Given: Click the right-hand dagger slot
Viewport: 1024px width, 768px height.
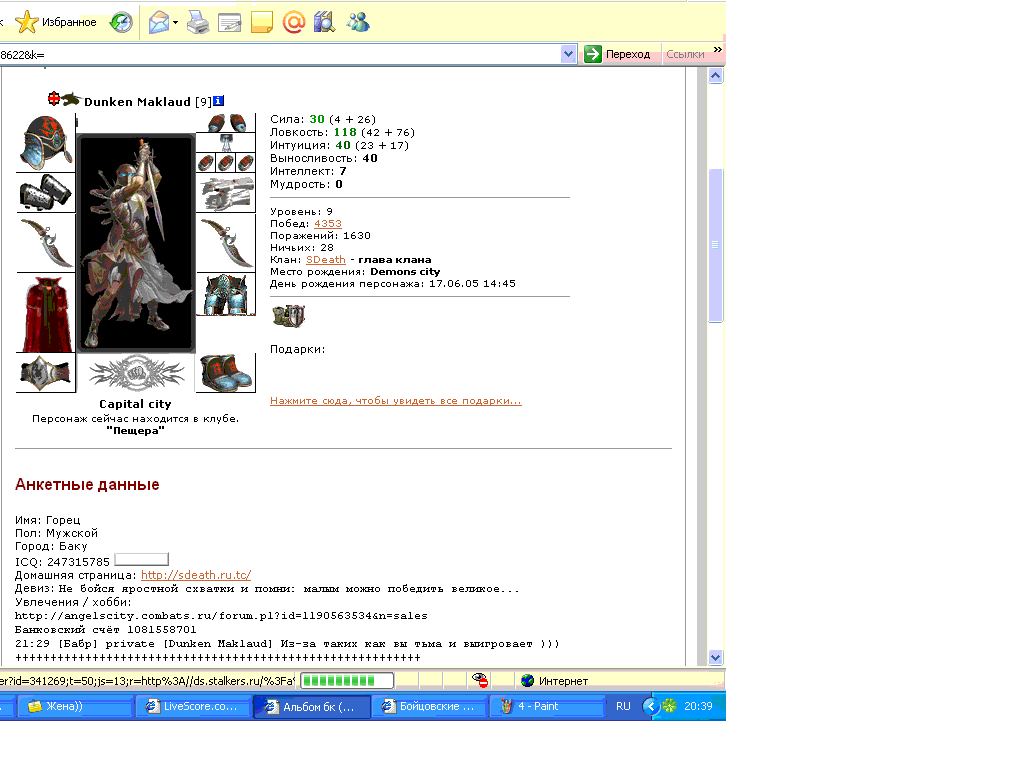Looking at the screenshot, I should click(x=226, y=243).
